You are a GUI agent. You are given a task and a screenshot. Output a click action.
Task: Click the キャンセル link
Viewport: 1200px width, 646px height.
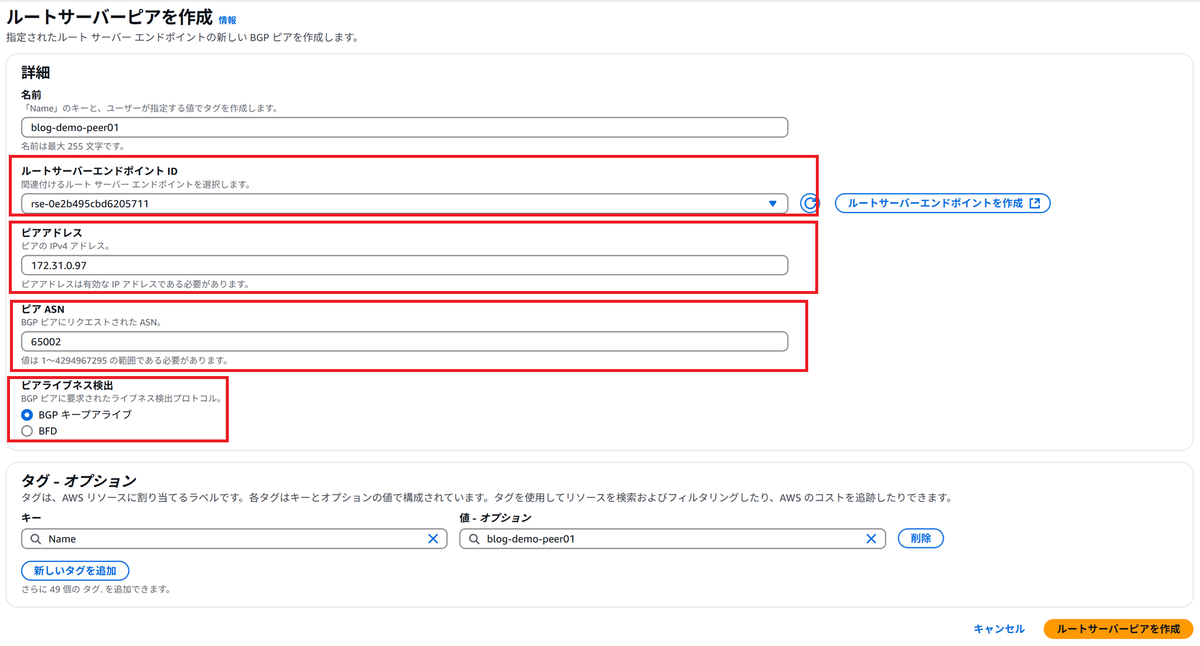coord(999,629)
